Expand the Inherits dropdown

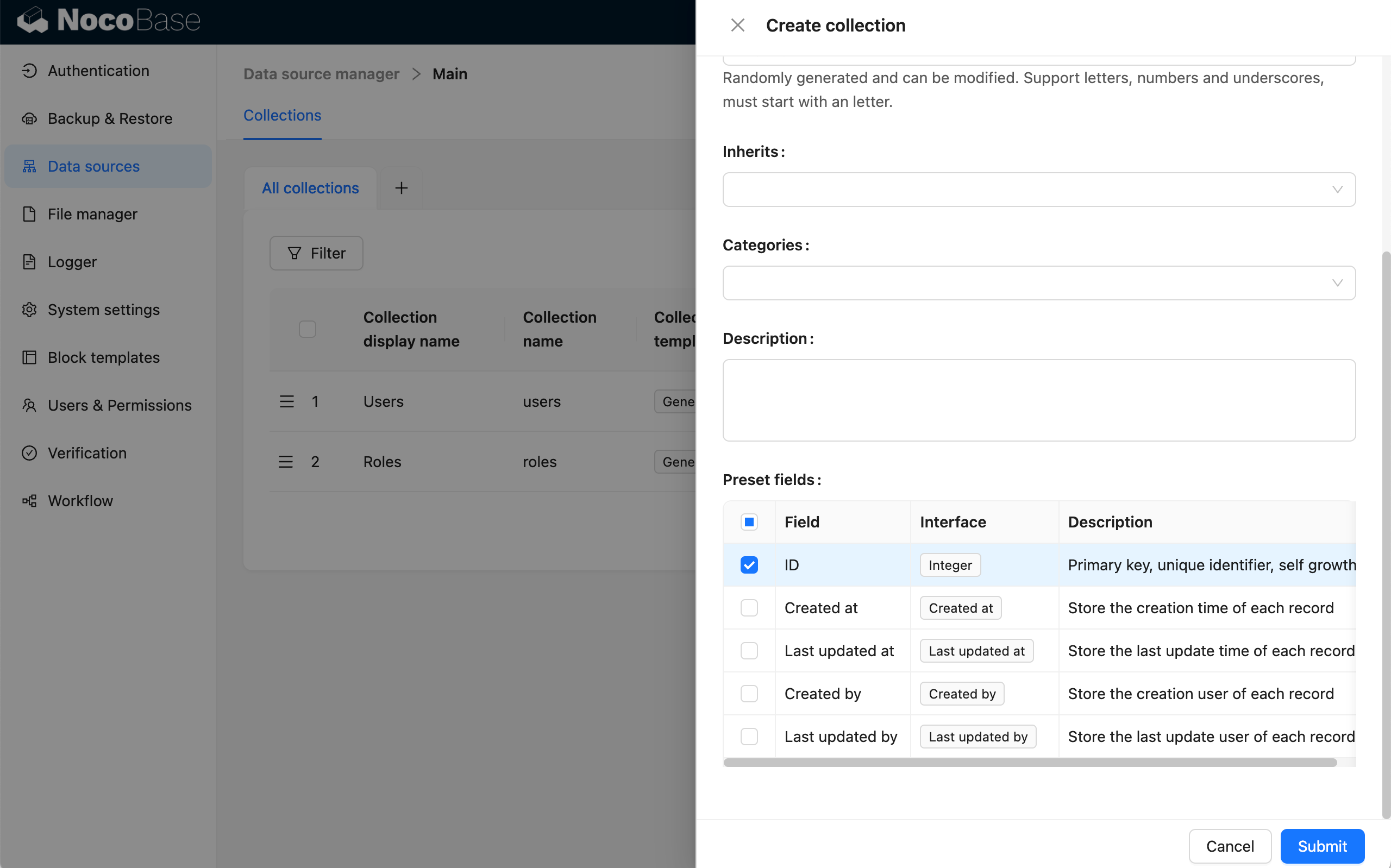coord(1039,189)
